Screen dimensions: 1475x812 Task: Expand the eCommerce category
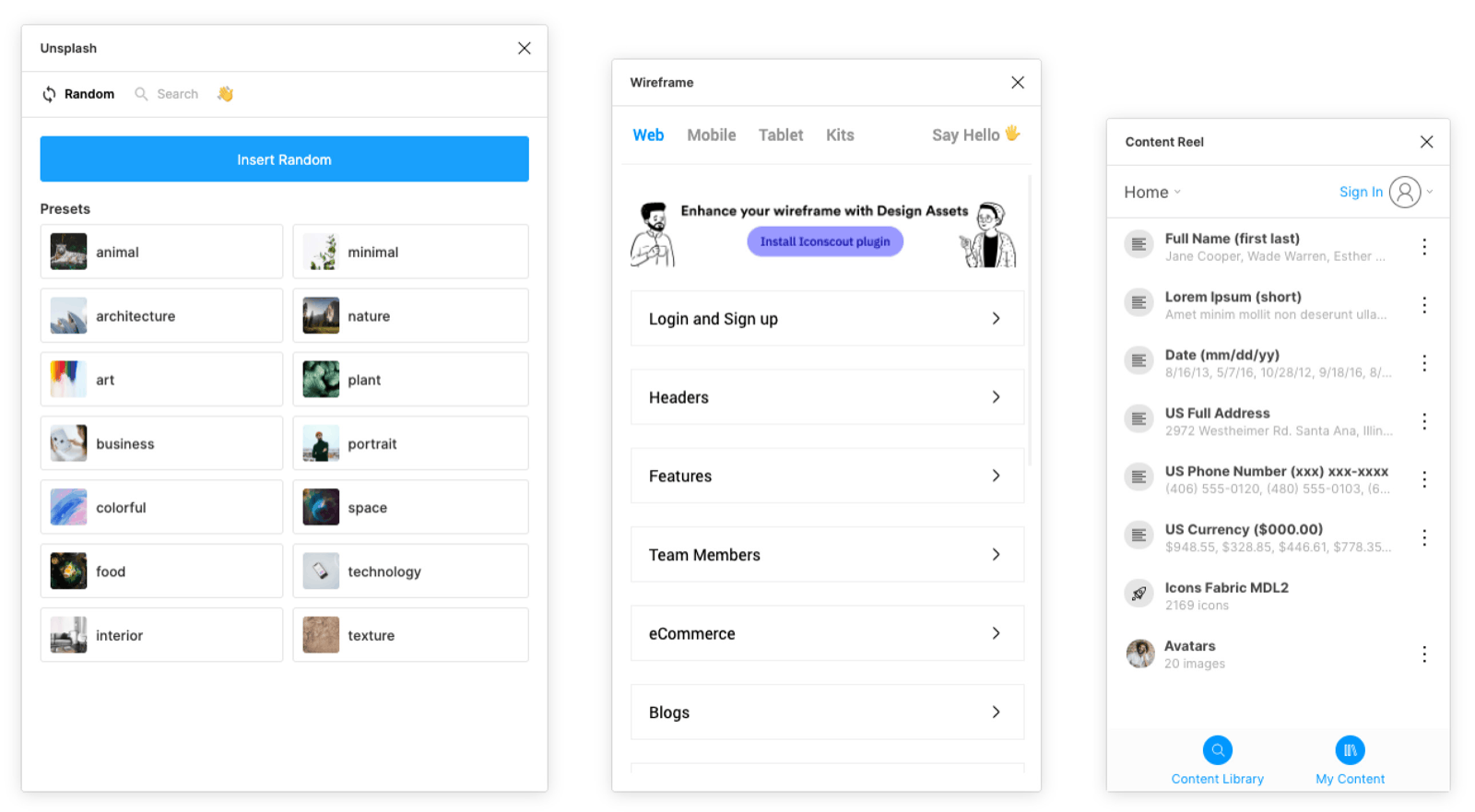pyautogui.click(x=827, y=633)
